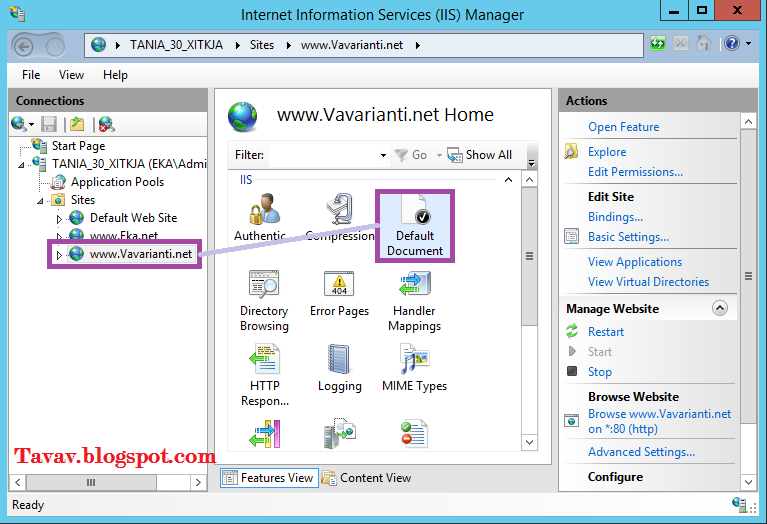Click the Stop loading X icon in toolbar
The height and width of the screenshot is (524, 767).
(680, 44)
